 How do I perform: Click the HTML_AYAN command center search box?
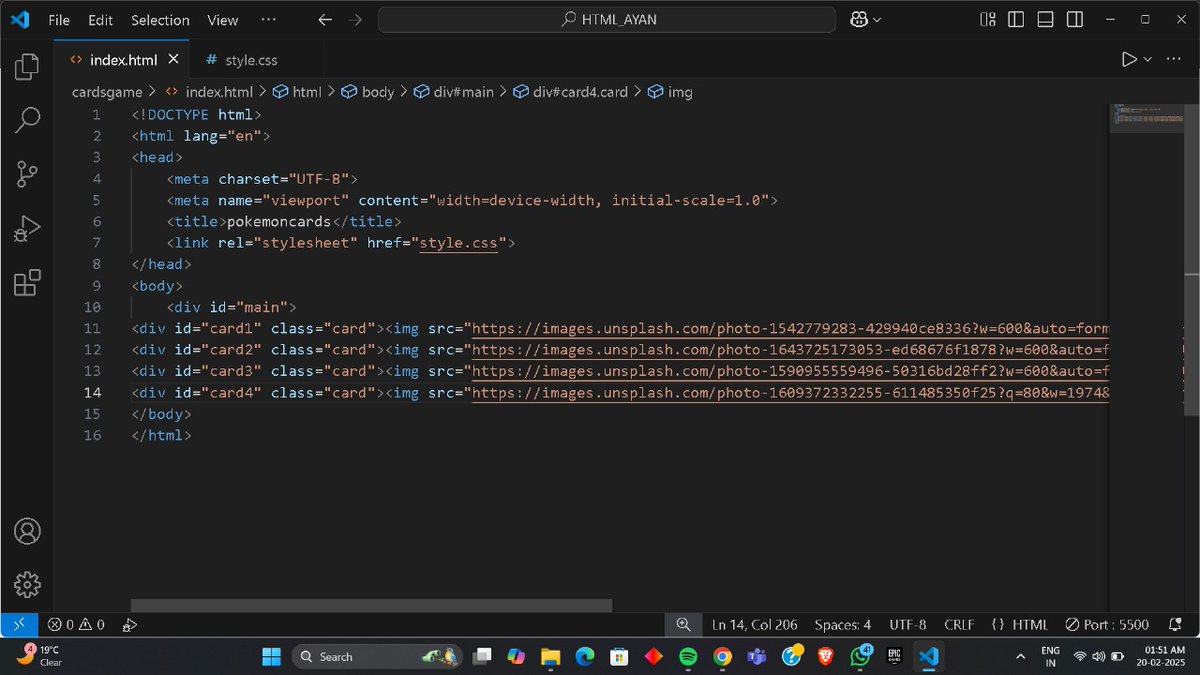coord(606,19)
